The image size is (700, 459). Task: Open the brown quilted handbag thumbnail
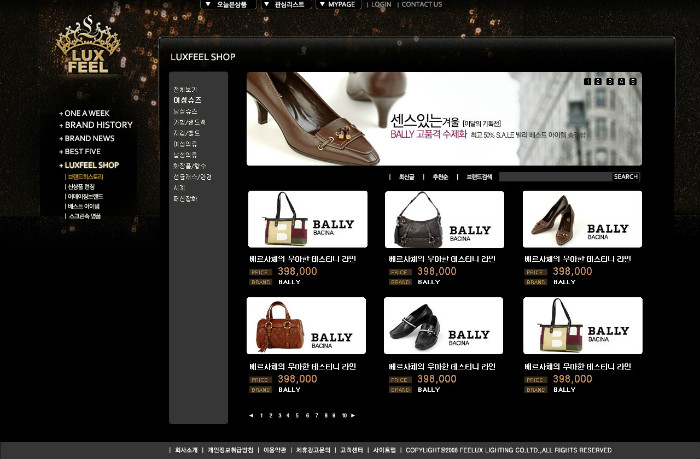coord(306,325)
